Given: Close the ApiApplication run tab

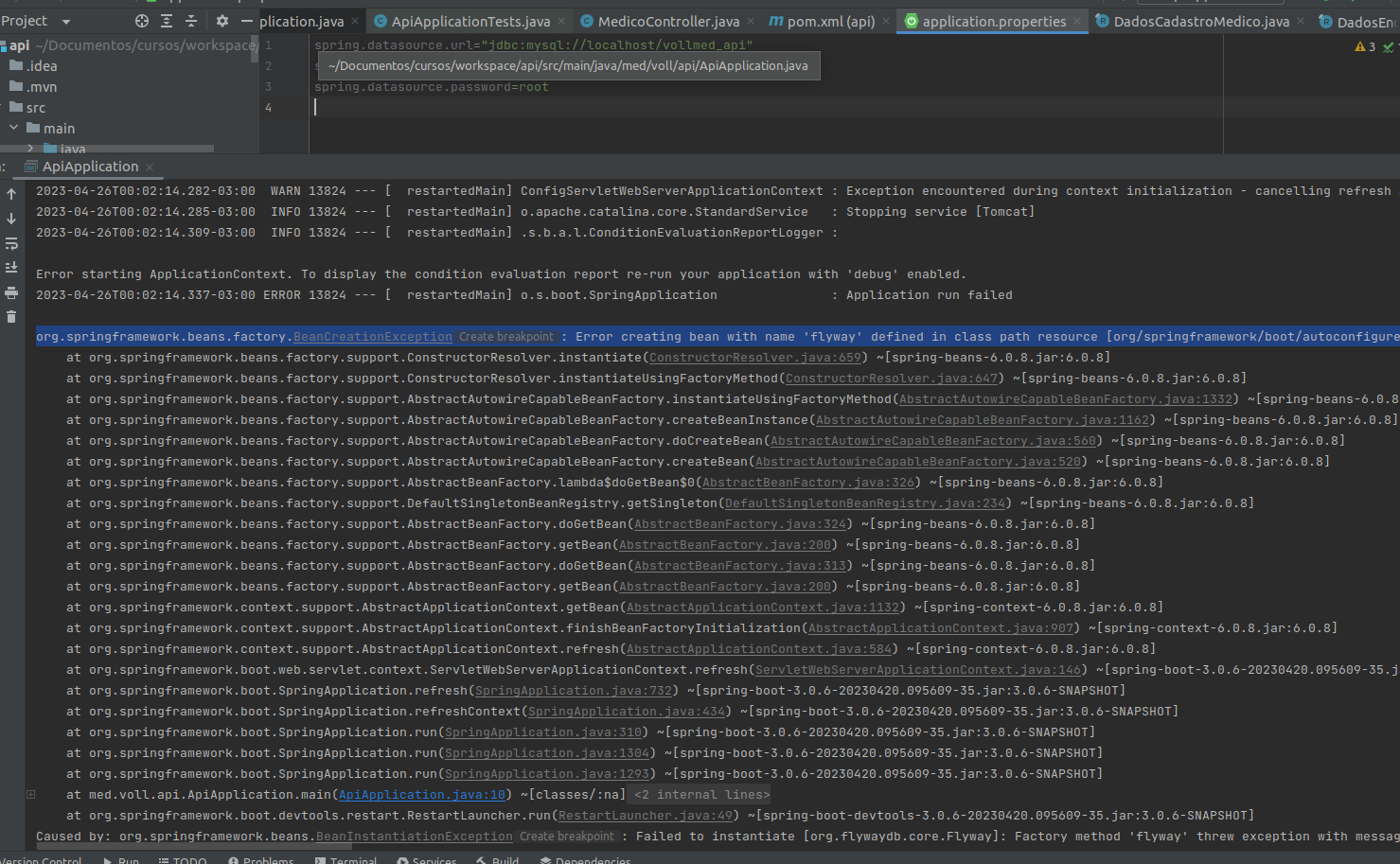Looking at the screenshot, I should (x=150, y=168).
